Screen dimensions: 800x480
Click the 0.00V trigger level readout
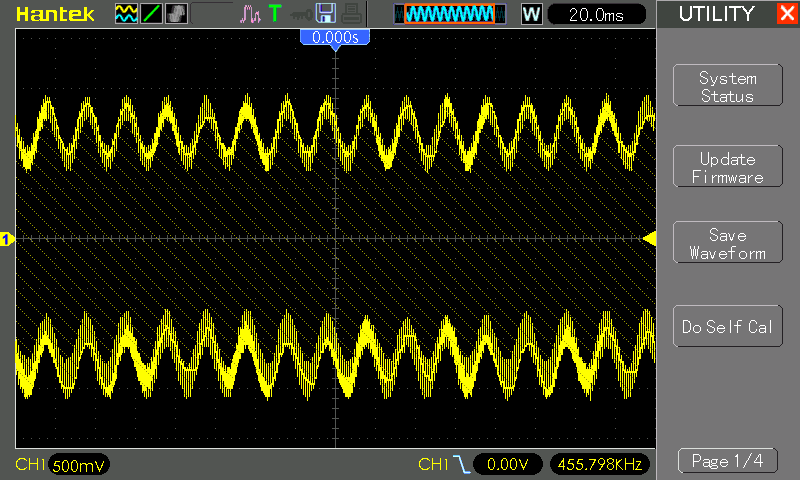tap(507, 464)
